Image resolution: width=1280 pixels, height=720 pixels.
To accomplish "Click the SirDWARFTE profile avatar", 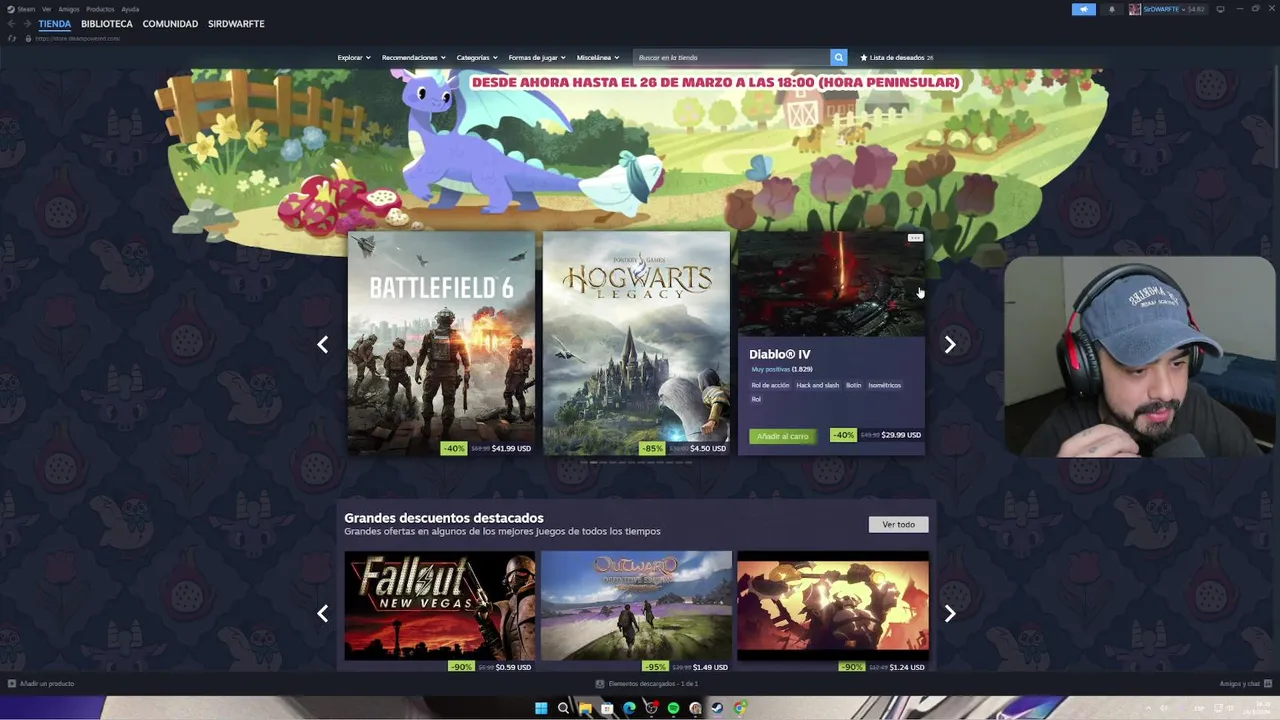I will tap(1135, 9).
